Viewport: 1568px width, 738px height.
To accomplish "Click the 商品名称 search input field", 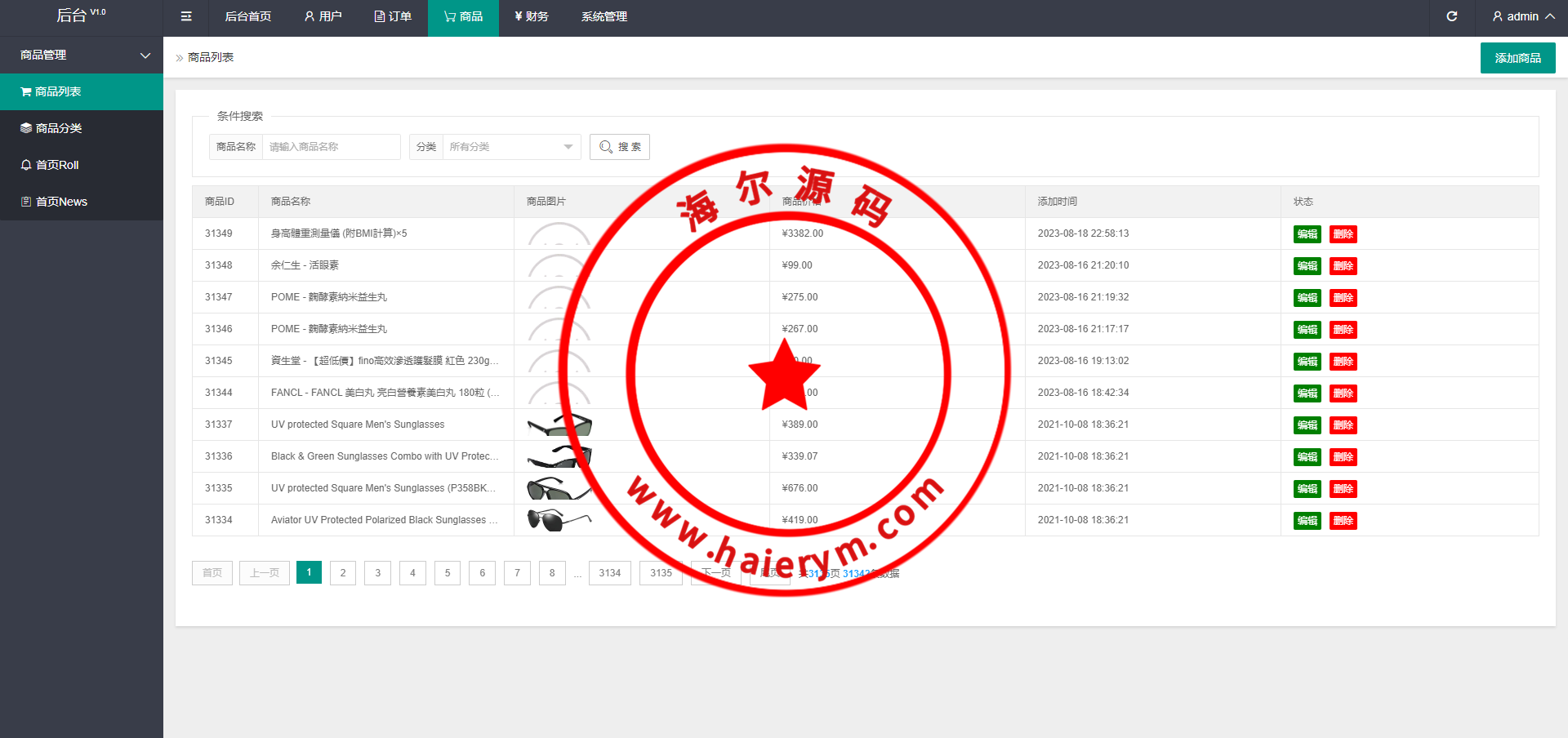I will point(331,147).
